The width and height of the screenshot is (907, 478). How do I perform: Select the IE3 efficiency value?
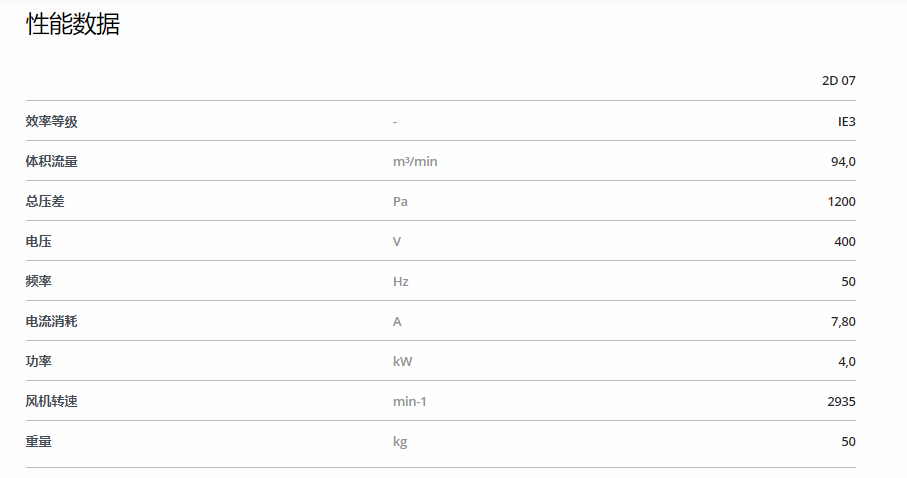coord(846,122)
